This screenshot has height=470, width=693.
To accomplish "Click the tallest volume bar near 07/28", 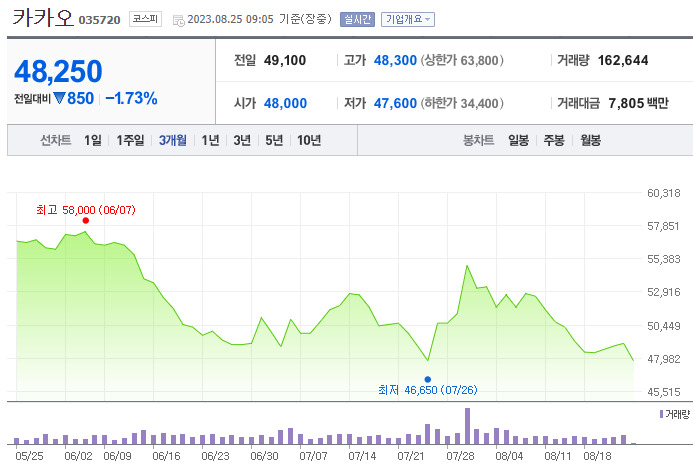I will click(467, 426).
